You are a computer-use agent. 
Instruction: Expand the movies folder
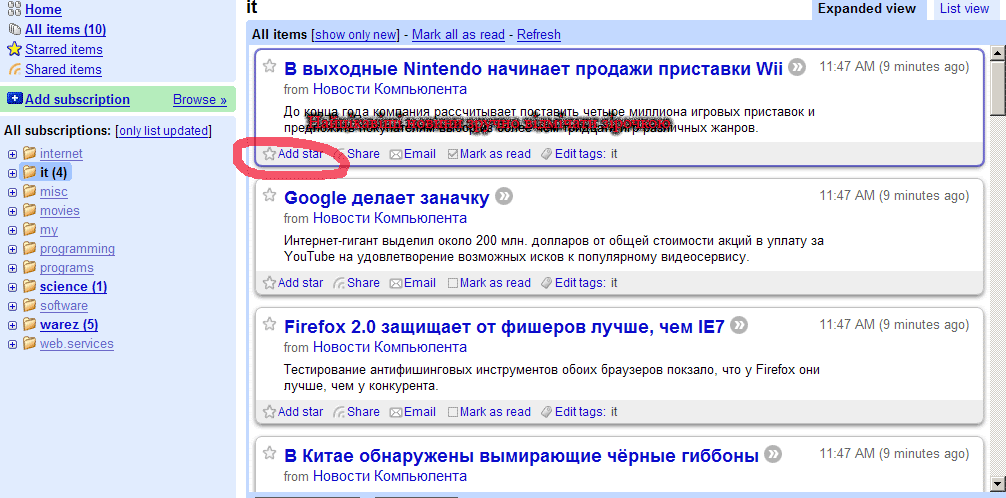click(12, 211)
